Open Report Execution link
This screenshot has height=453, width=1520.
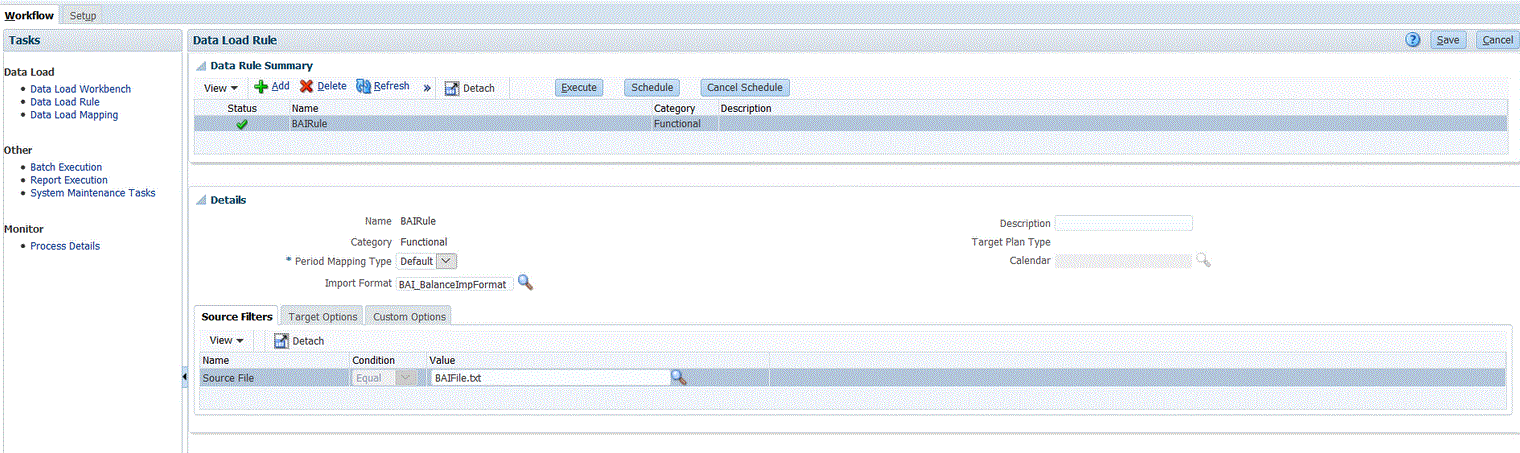click(69, 180)
